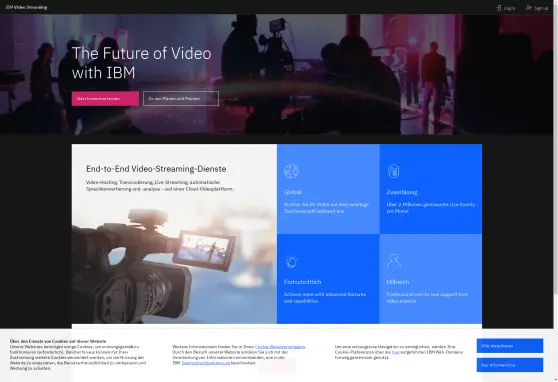
Task: Click lower blue cookie banner button
Action: pos(510,365)
